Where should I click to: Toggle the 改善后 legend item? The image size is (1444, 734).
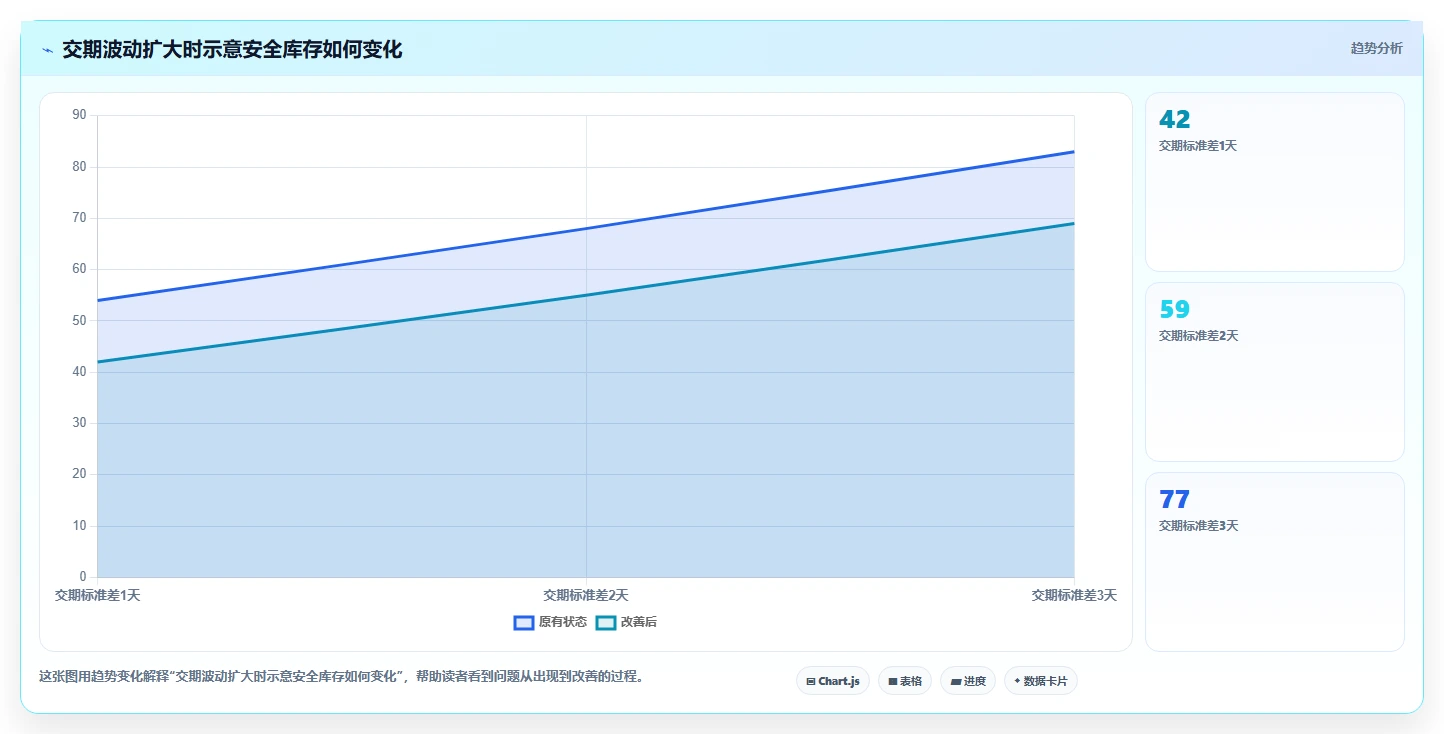(626, 622)
